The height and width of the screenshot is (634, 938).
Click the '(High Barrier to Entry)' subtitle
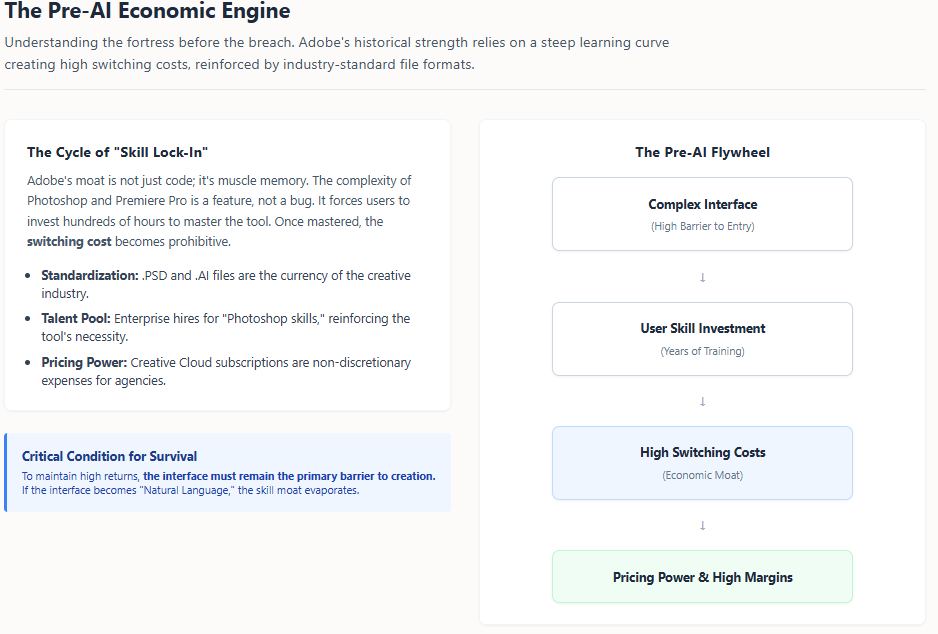click(702, 226)
